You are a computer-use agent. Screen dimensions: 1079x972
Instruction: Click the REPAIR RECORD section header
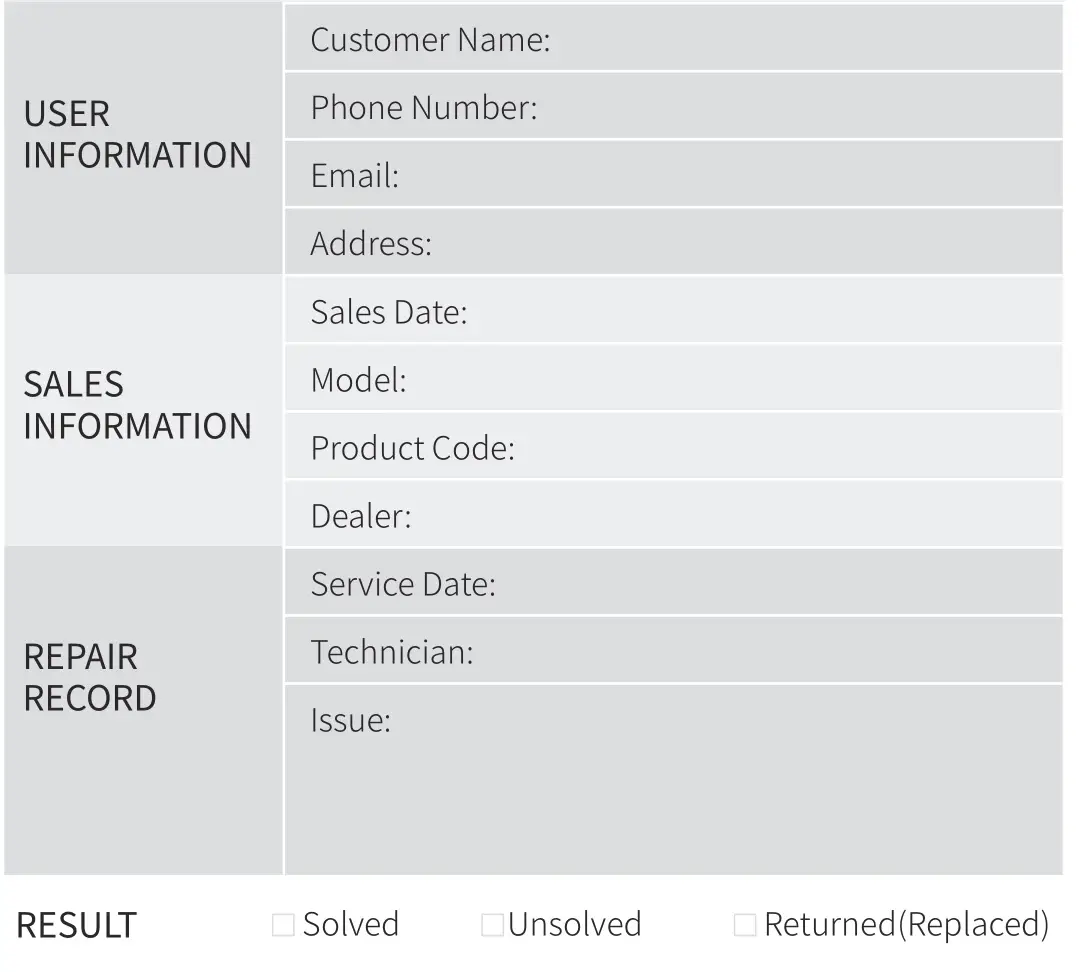point(90,677)
